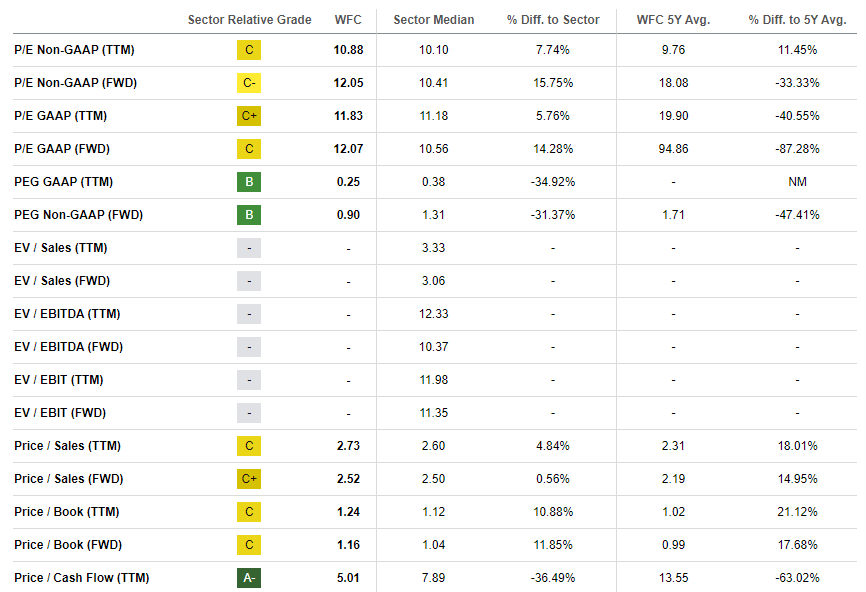Click the WFC value 10.88 for P/E Non-GAAP (TTM)

pyautogui.click(x=348, y=50)
